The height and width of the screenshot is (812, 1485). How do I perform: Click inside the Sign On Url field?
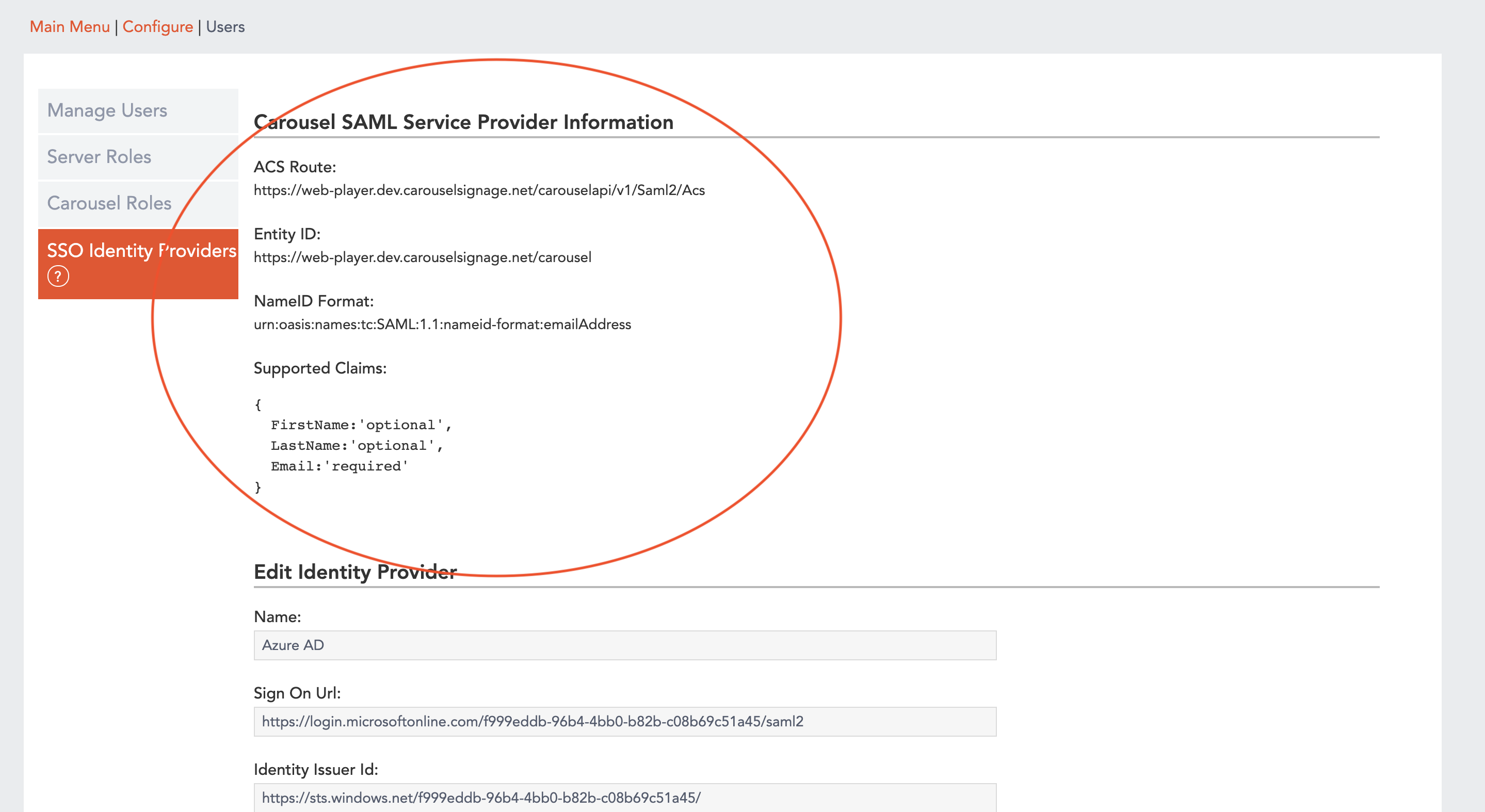pyautogui.click(x=625, y=721)
